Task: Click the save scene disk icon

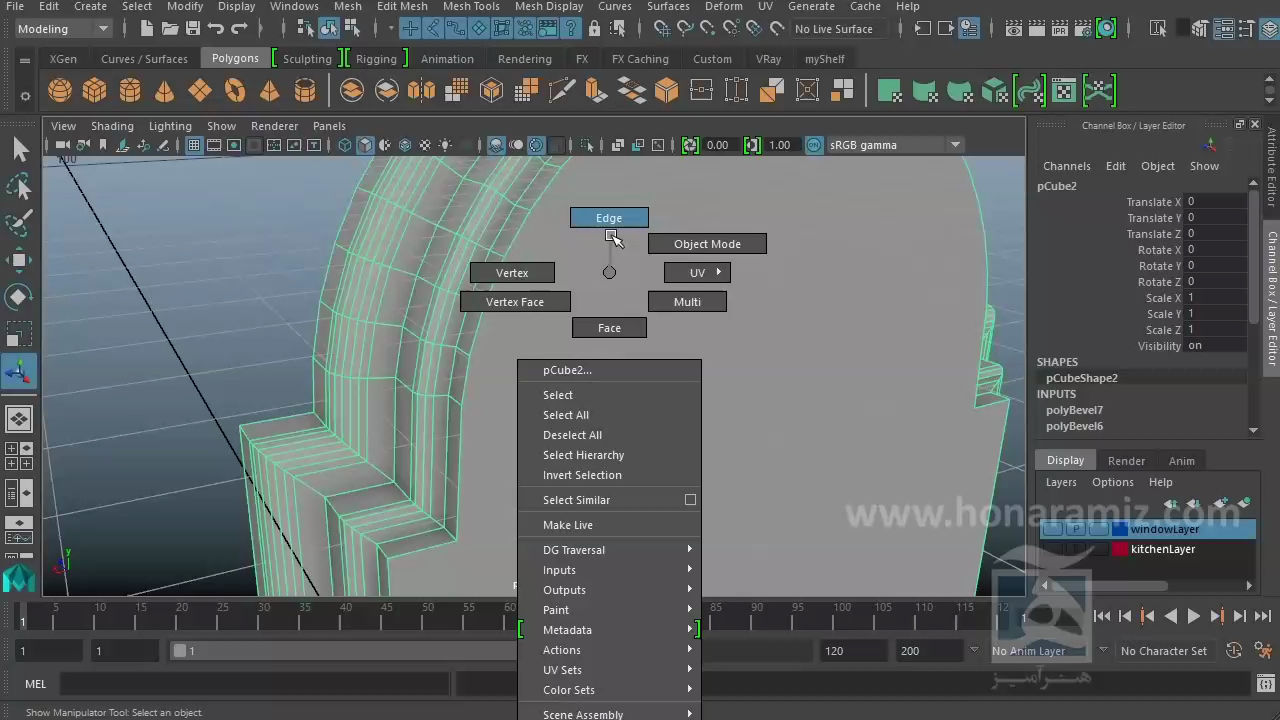Action: click(x=193, y=29)
